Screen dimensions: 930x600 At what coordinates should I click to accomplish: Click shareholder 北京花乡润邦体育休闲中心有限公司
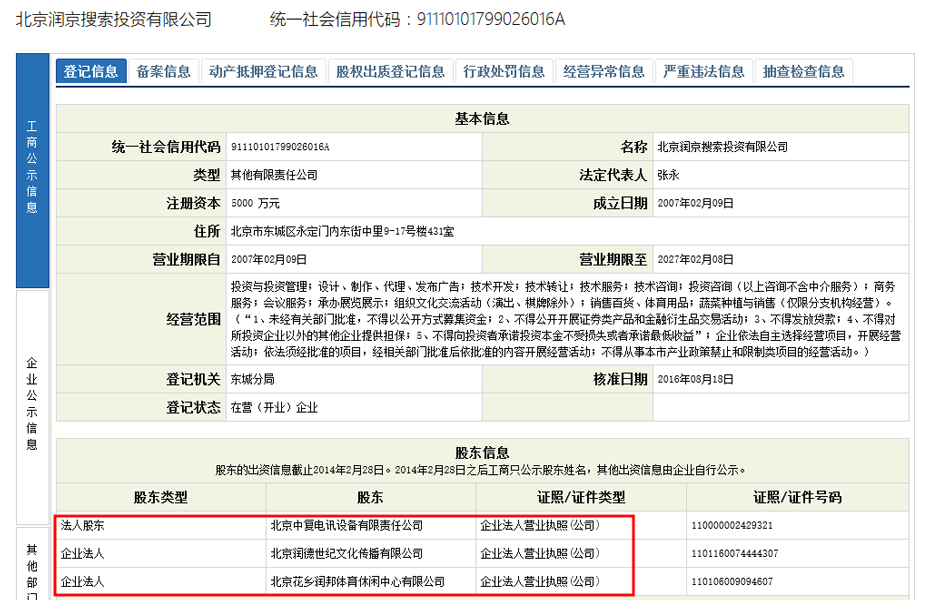[357, 581]
